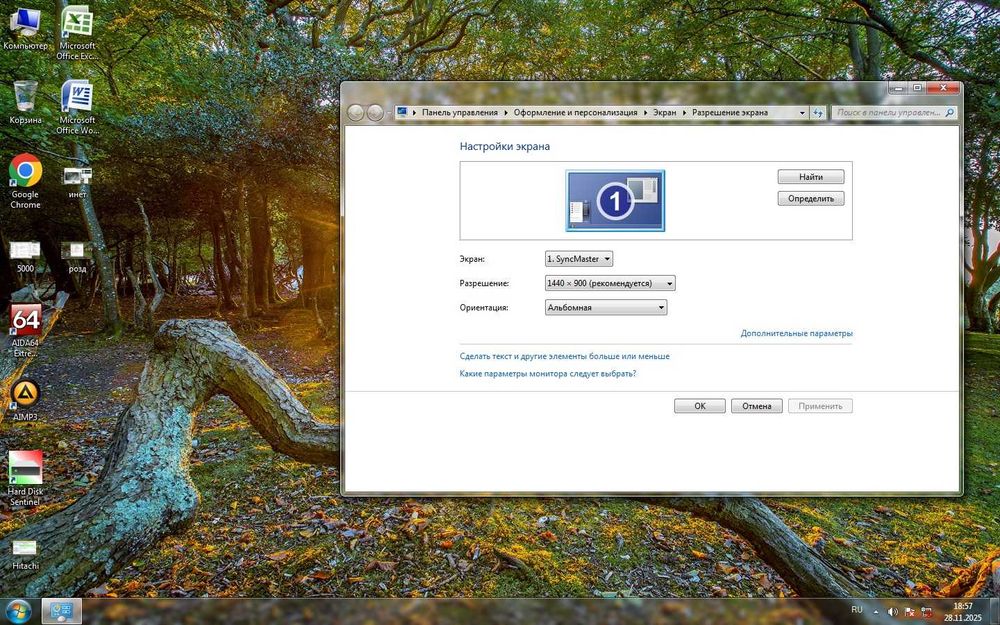This screenshot has width=1000, height=625.
Task: Click Разрешение экрана breadcrumb
Action: tap(730, 112)
